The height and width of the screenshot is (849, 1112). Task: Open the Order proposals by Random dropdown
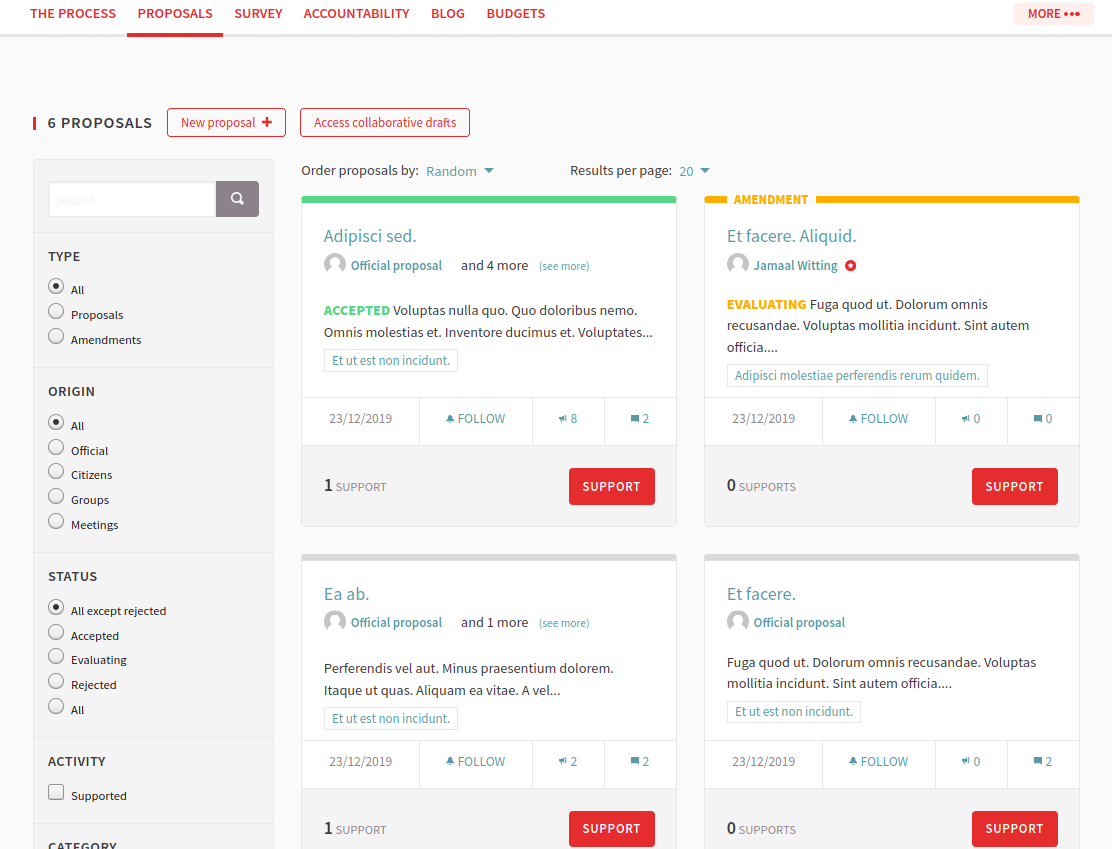tap(460, 171)
